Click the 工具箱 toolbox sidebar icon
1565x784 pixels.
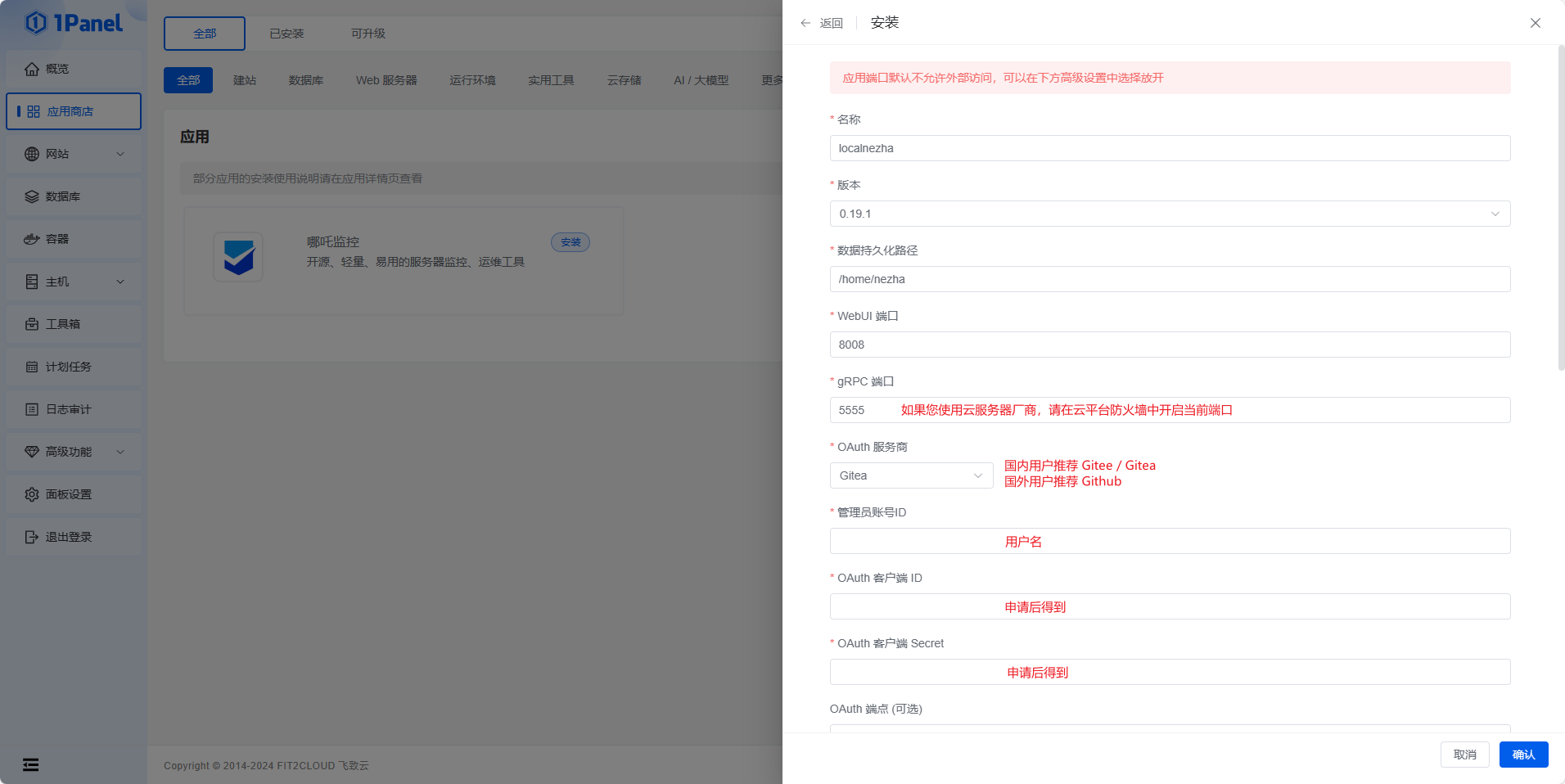coord(32,324)
